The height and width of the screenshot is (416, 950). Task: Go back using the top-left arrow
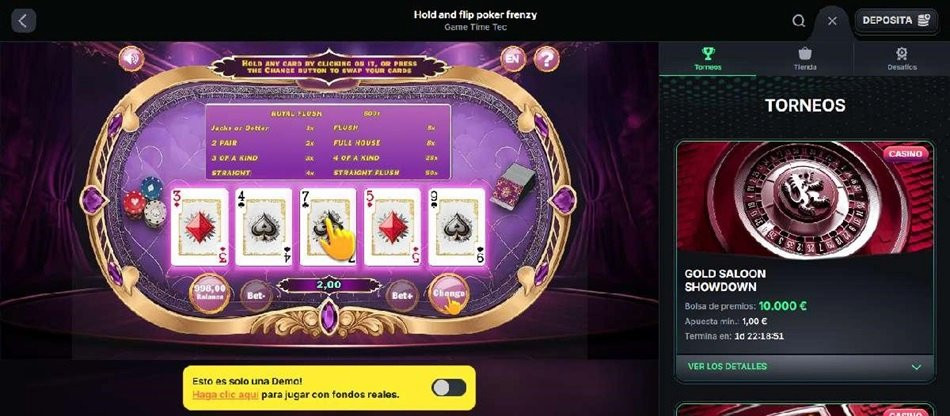point(23,21)
